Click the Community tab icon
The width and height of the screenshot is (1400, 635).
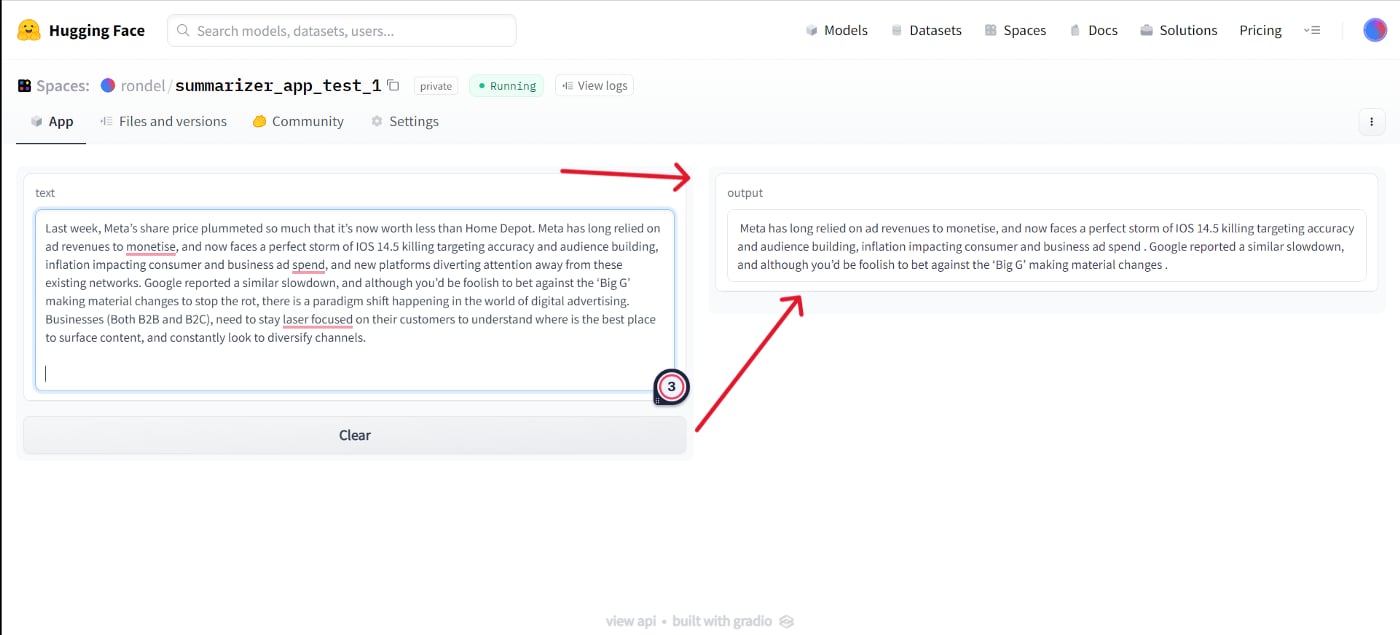point(259,121)
